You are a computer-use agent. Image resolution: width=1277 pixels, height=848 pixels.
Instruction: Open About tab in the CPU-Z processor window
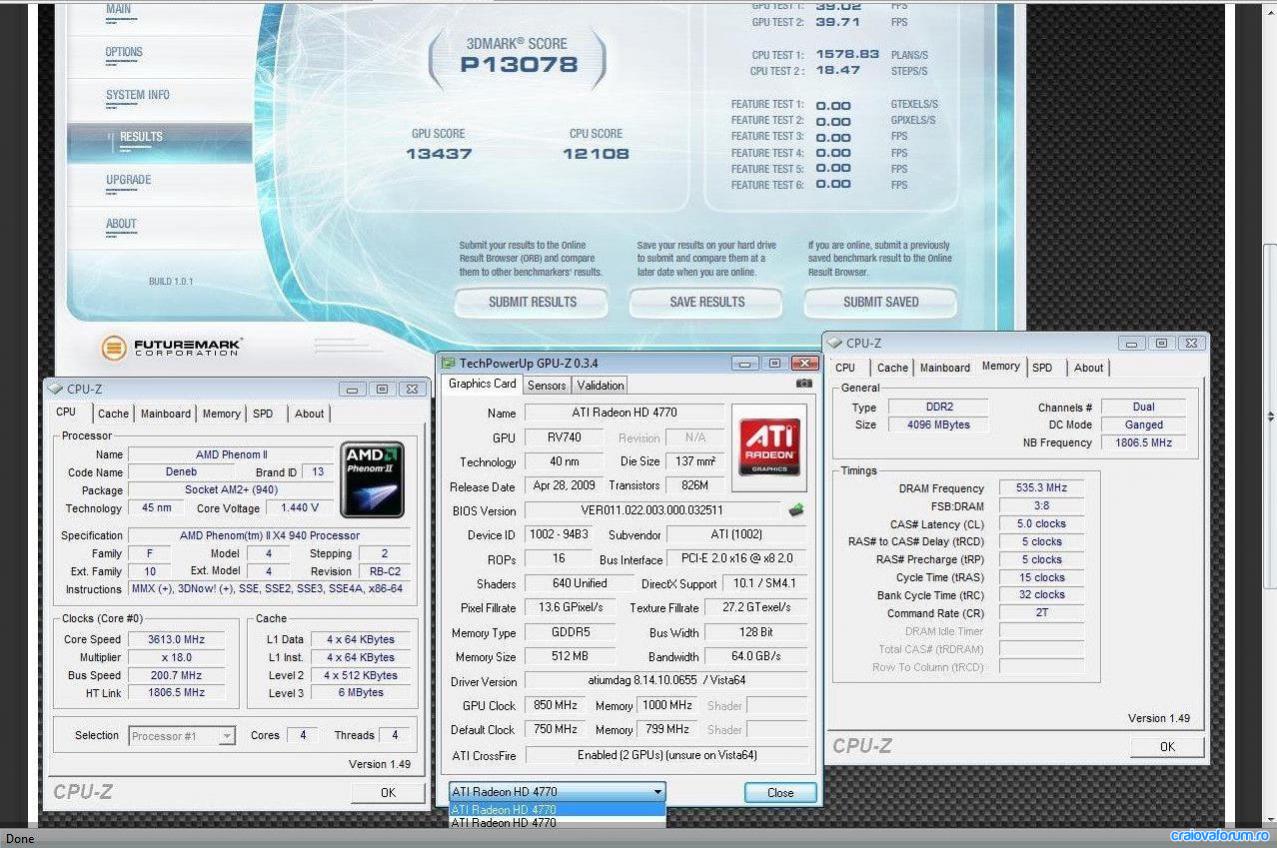pos(309,414)
